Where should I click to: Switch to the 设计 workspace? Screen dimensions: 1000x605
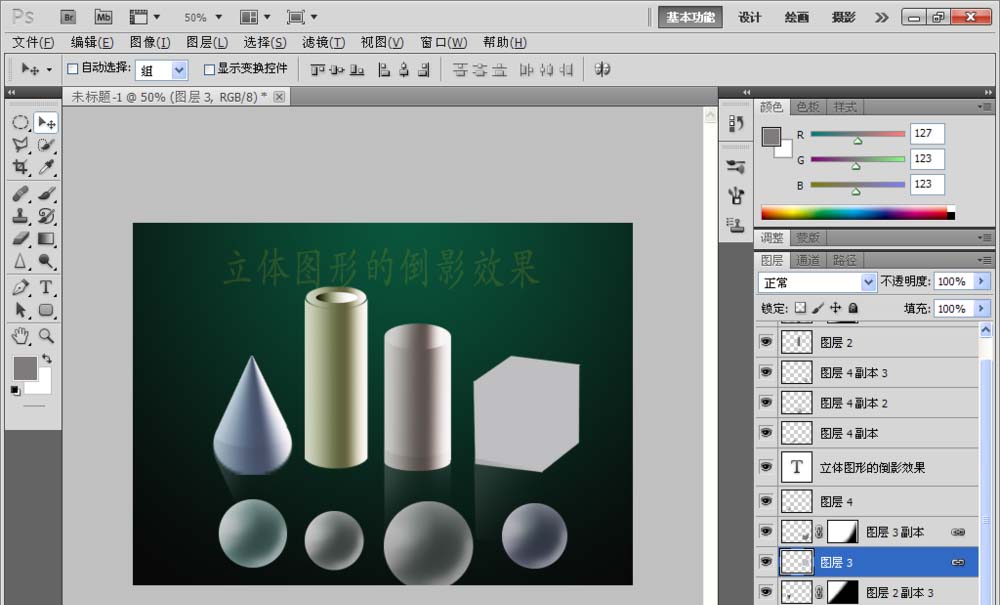(749, 17)
